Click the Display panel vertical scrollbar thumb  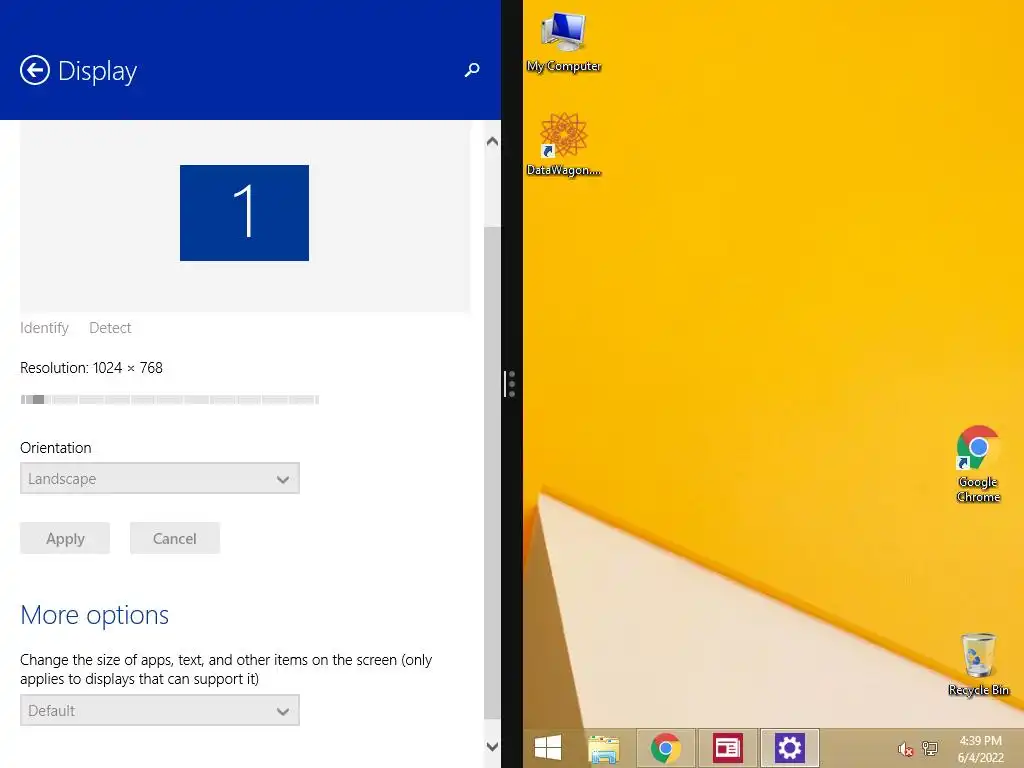[x=492, y=473]
